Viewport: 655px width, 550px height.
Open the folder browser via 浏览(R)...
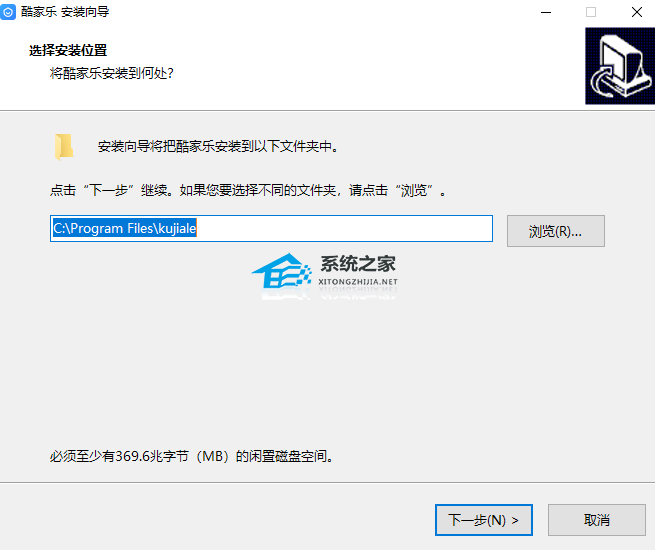tap(556, 231)
